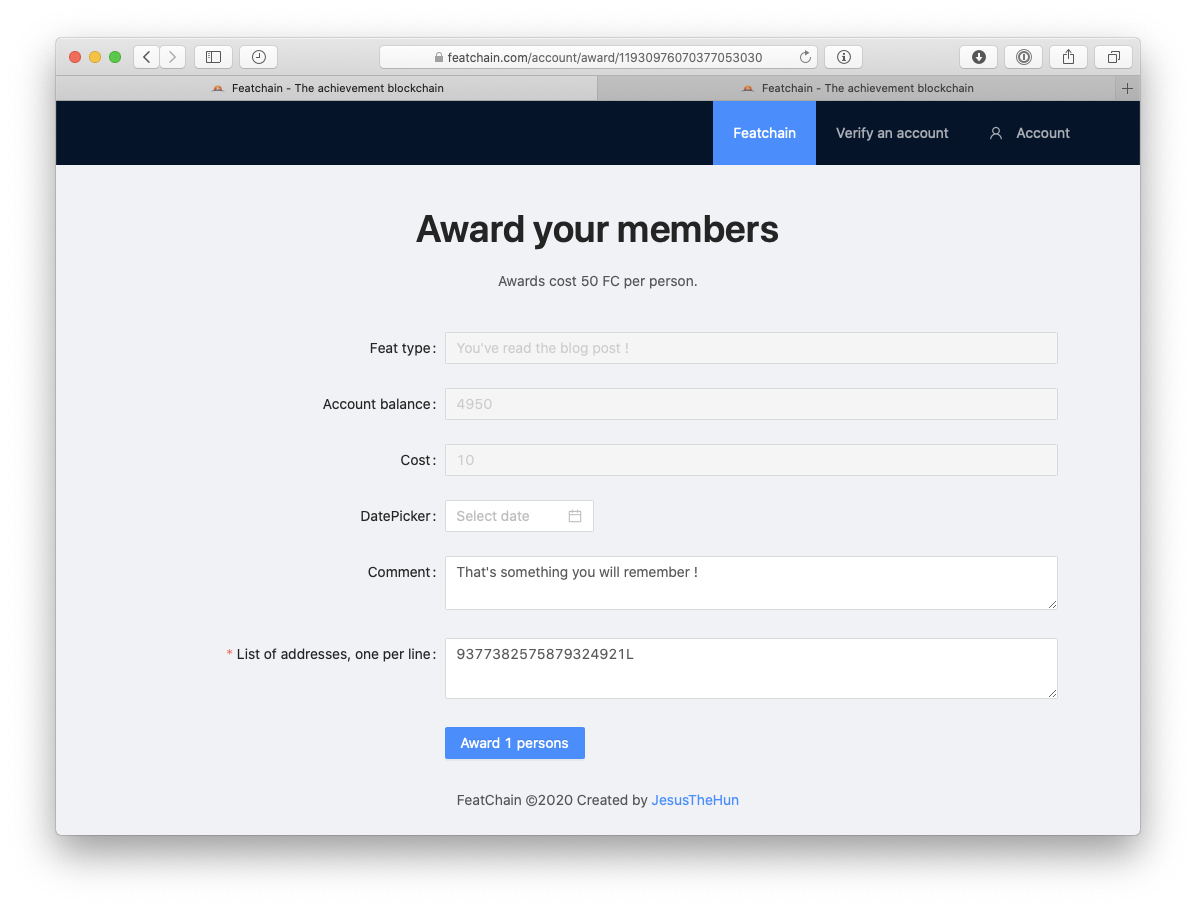Toggle the Safari sidebar icon
Image resolution: width=1196 pixels, height=909 pixels.
point(214,57)
